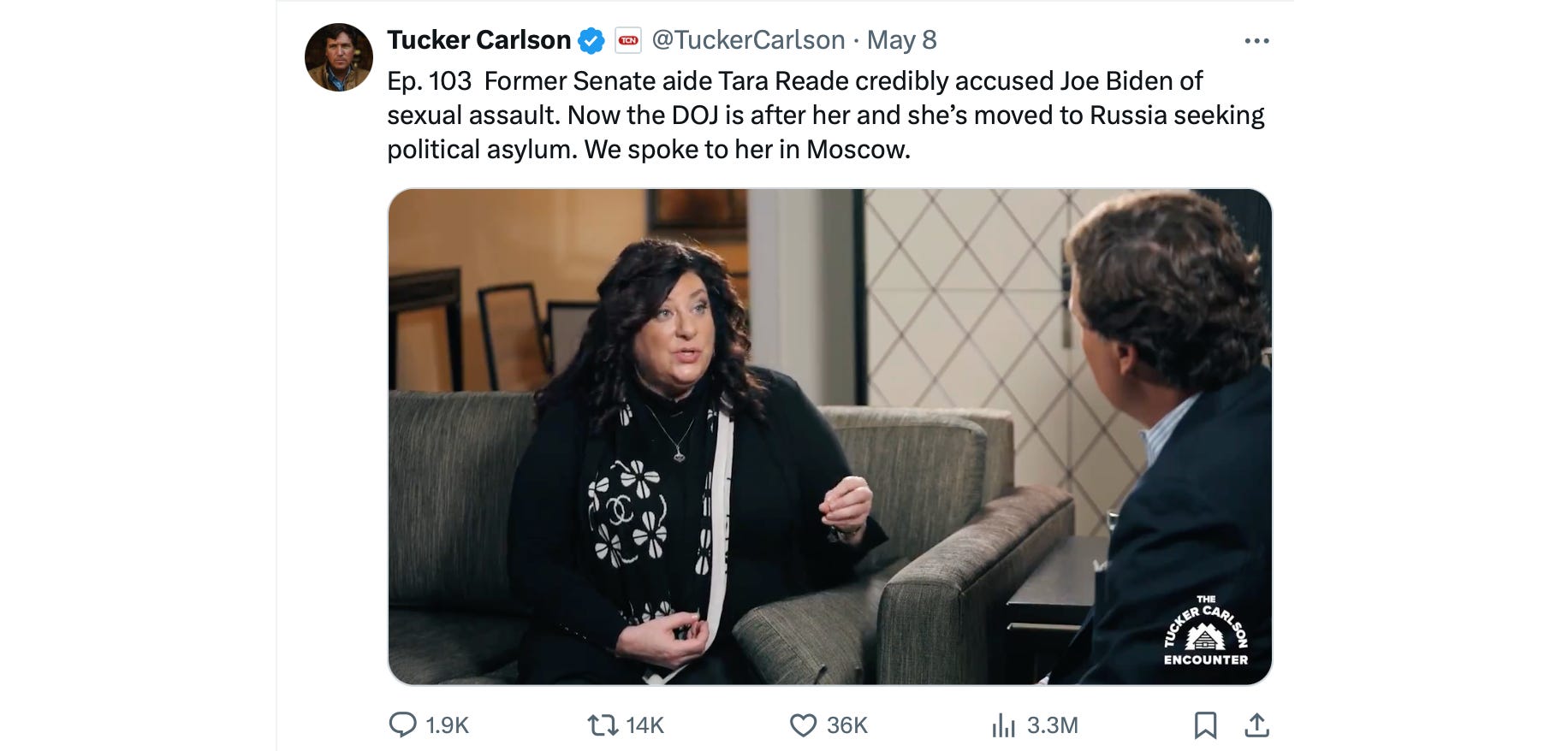Click the Tucker Carlson Encounter logo watermark
The height and width of the screenshot is (751, 1568).
1205,631
